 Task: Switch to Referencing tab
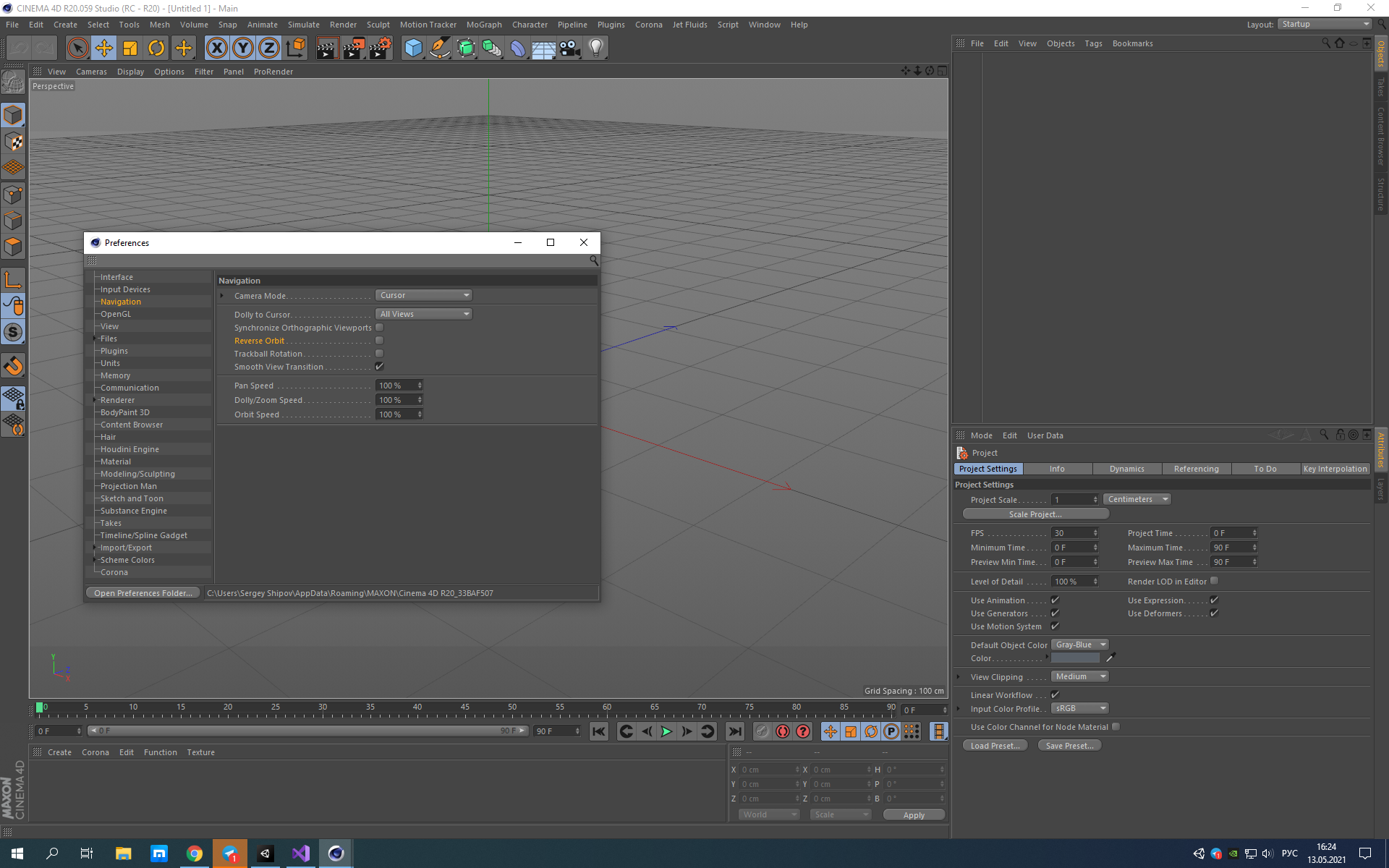1196,469
